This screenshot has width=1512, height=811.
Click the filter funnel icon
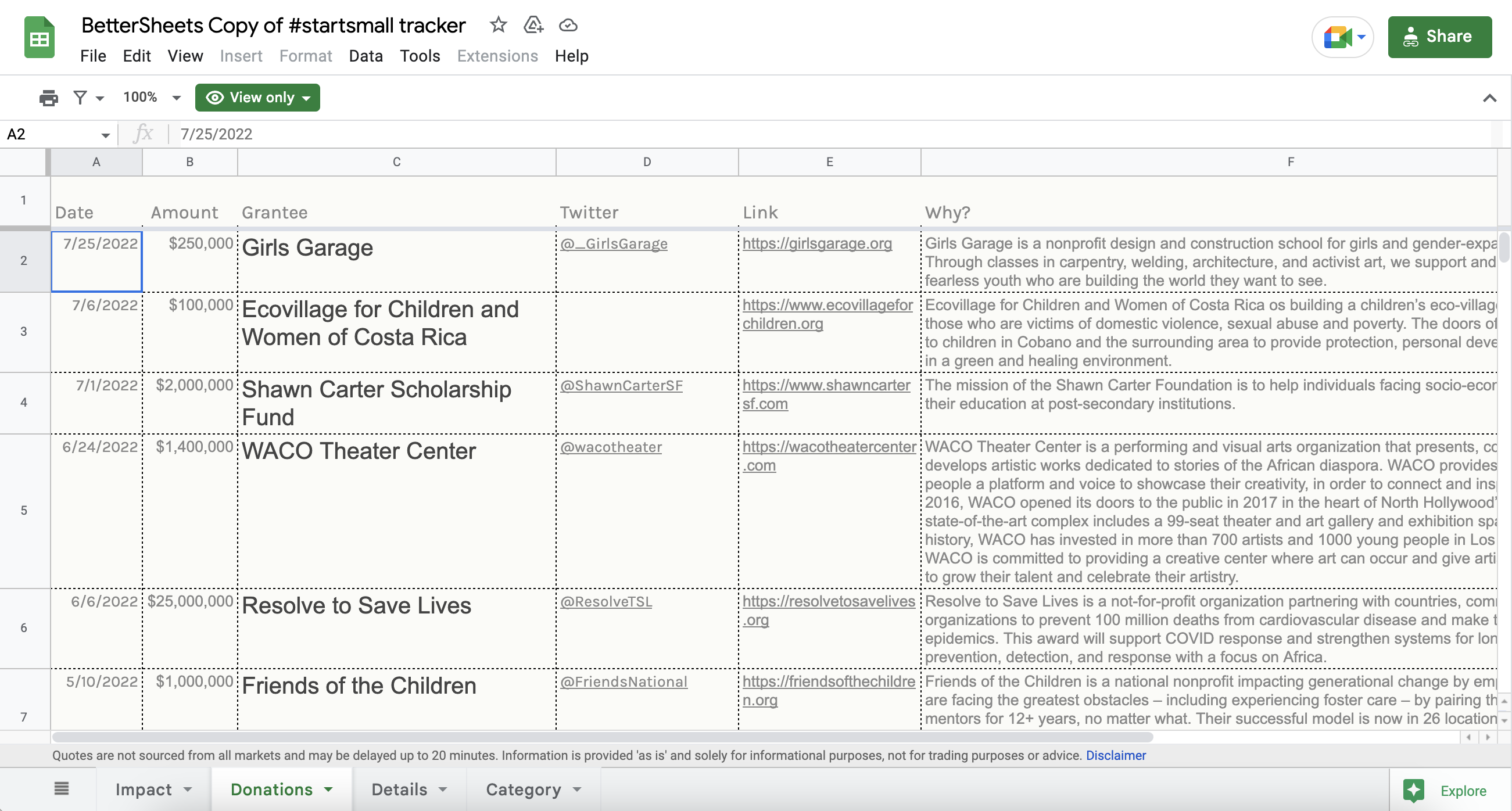coord(80,98)
